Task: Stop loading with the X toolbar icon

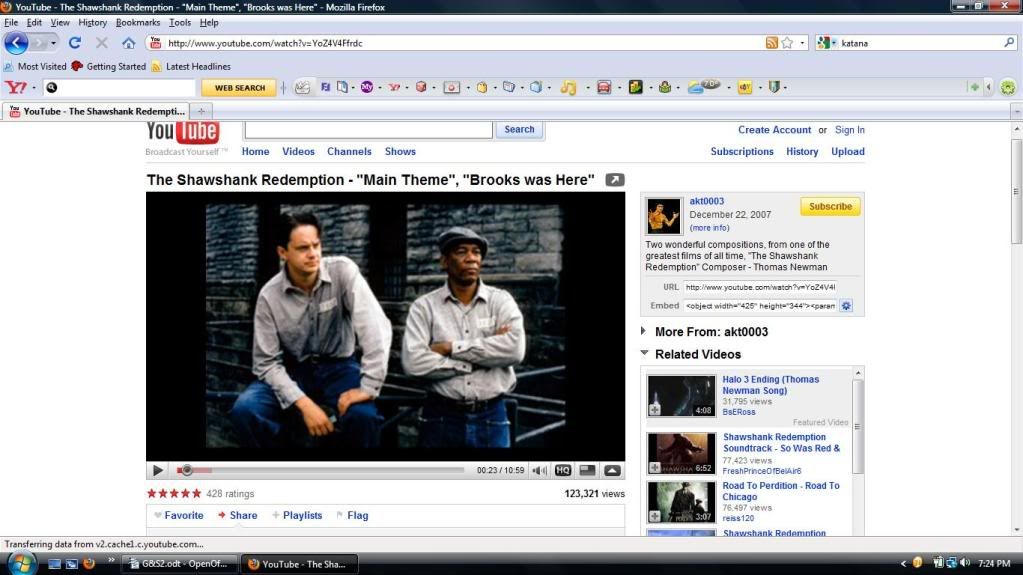Action: click(x=102, y=43)
